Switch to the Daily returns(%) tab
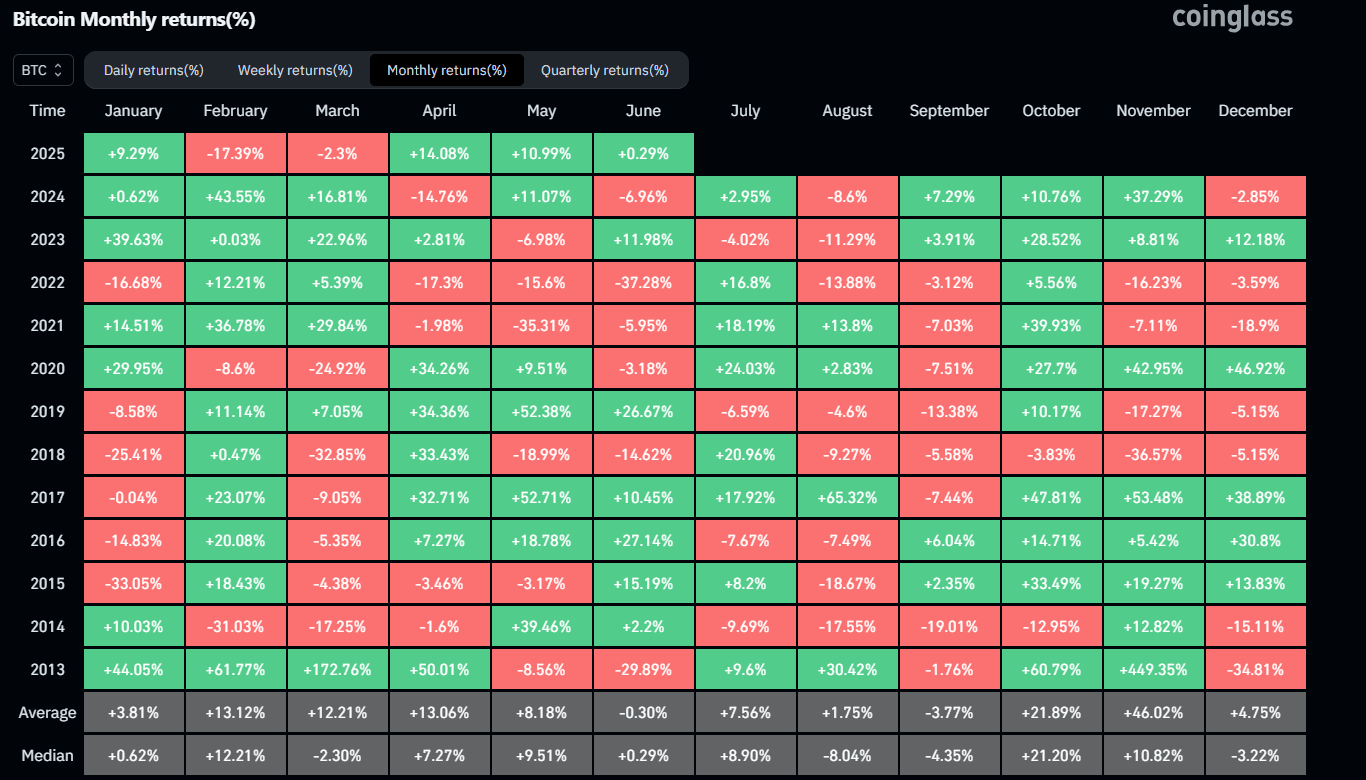 [x=152, y=70]
